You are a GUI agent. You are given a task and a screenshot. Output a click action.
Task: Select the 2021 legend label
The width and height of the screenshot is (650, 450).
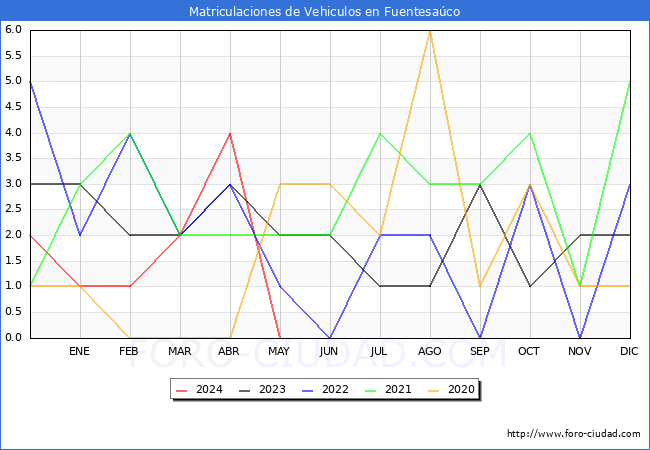[398, 390]
